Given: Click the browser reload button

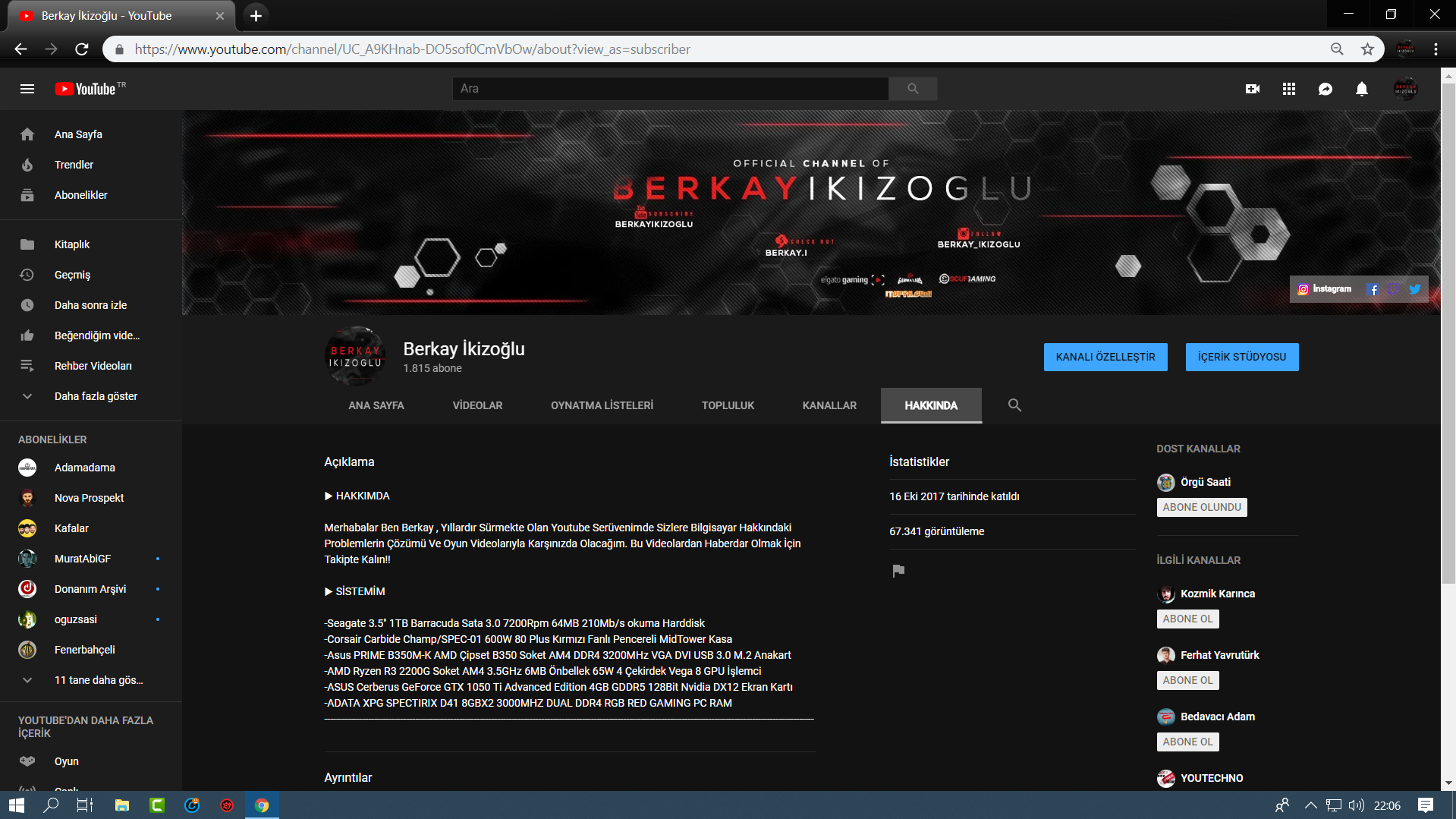Looking at the screenshot, I should click(x=82, y=49).
